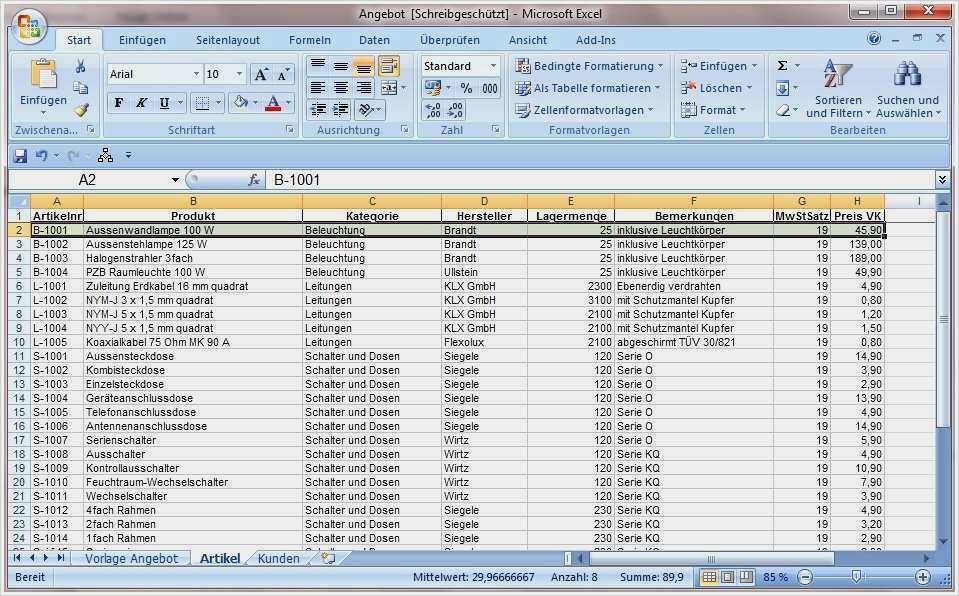Viewport: 959px width, 596px height.
Task: Open the Office button menu
Action: pyautogui.click(x=28, y=27)
